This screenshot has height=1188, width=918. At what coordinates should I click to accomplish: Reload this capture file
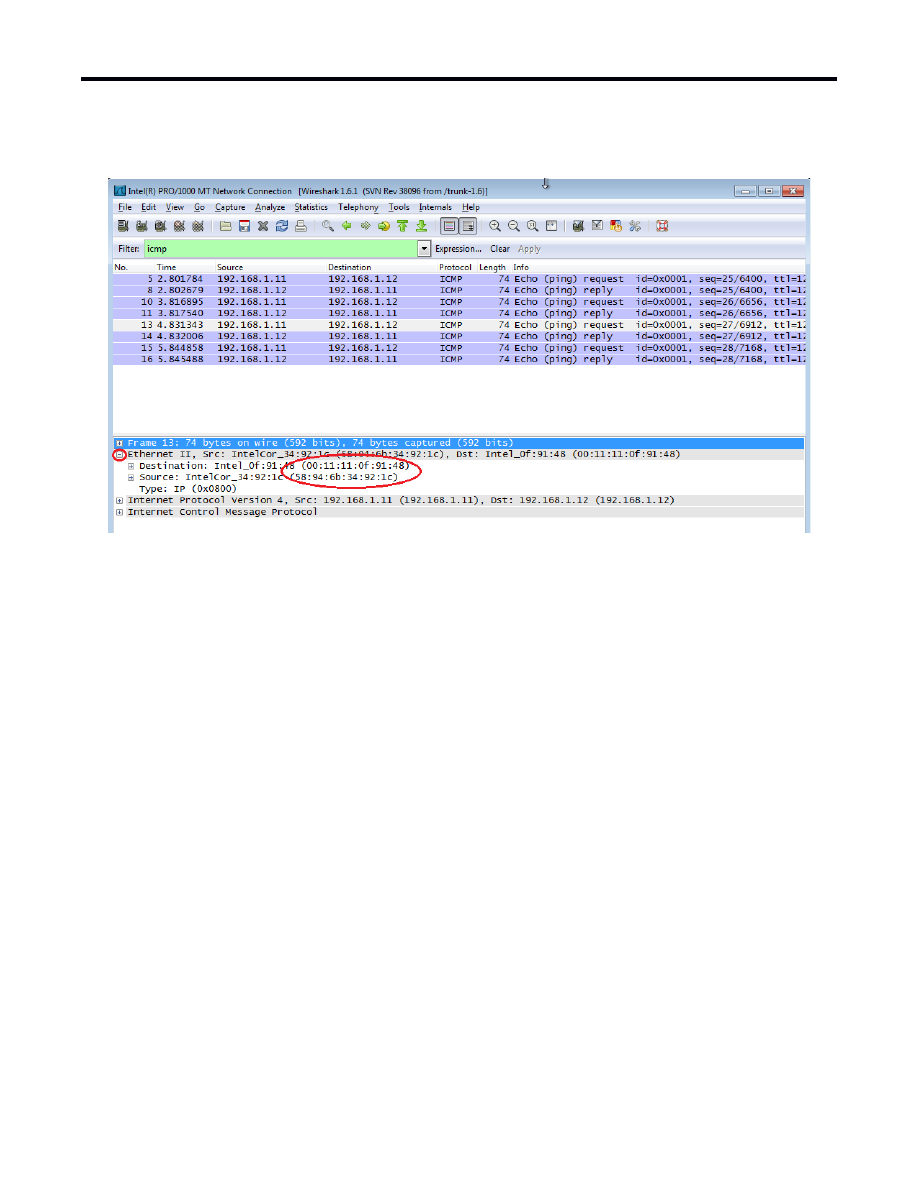(x=282, y=226)
